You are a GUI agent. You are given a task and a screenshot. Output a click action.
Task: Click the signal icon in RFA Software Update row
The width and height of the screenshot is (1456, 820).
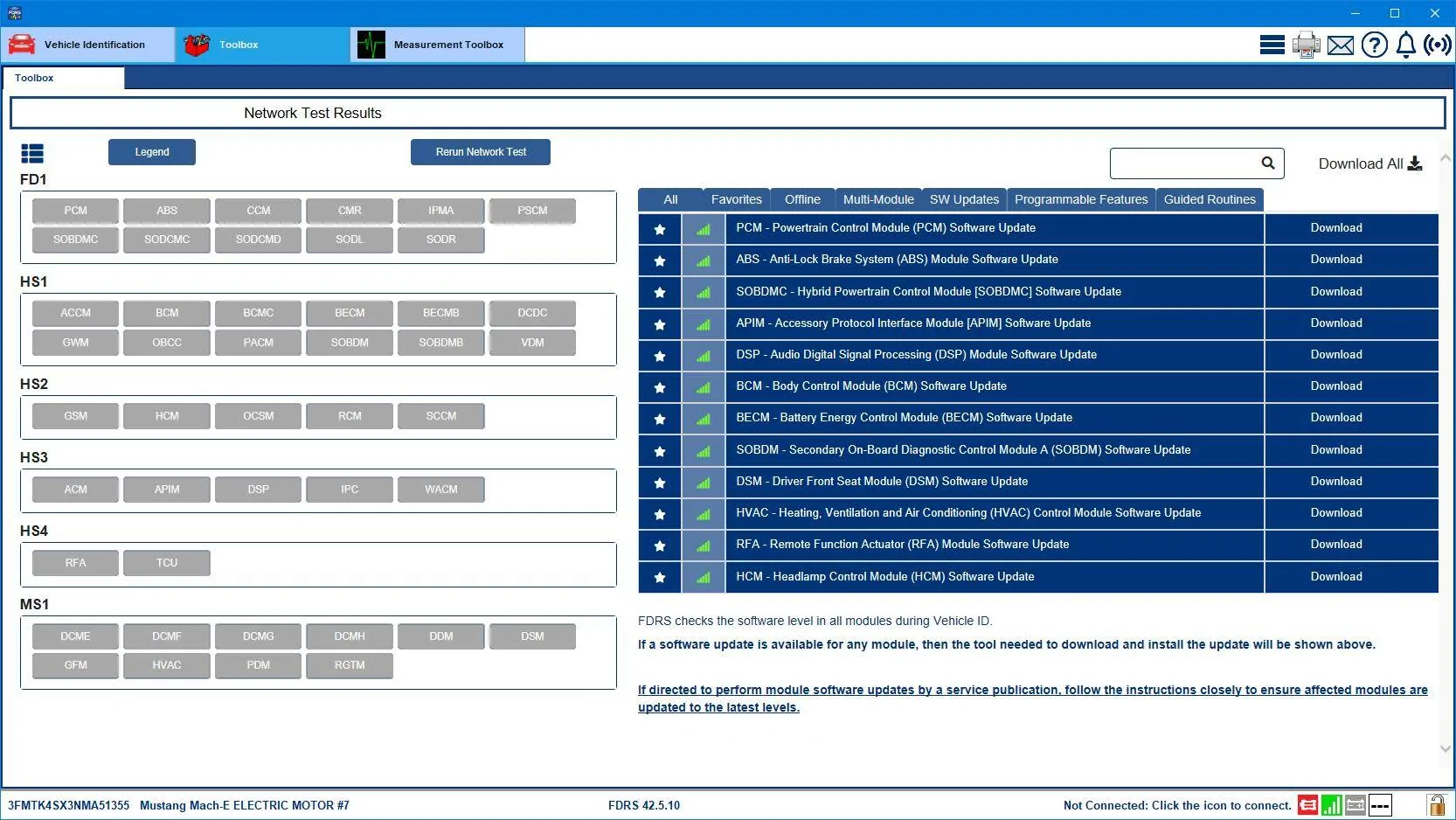(x=704, y=546)
